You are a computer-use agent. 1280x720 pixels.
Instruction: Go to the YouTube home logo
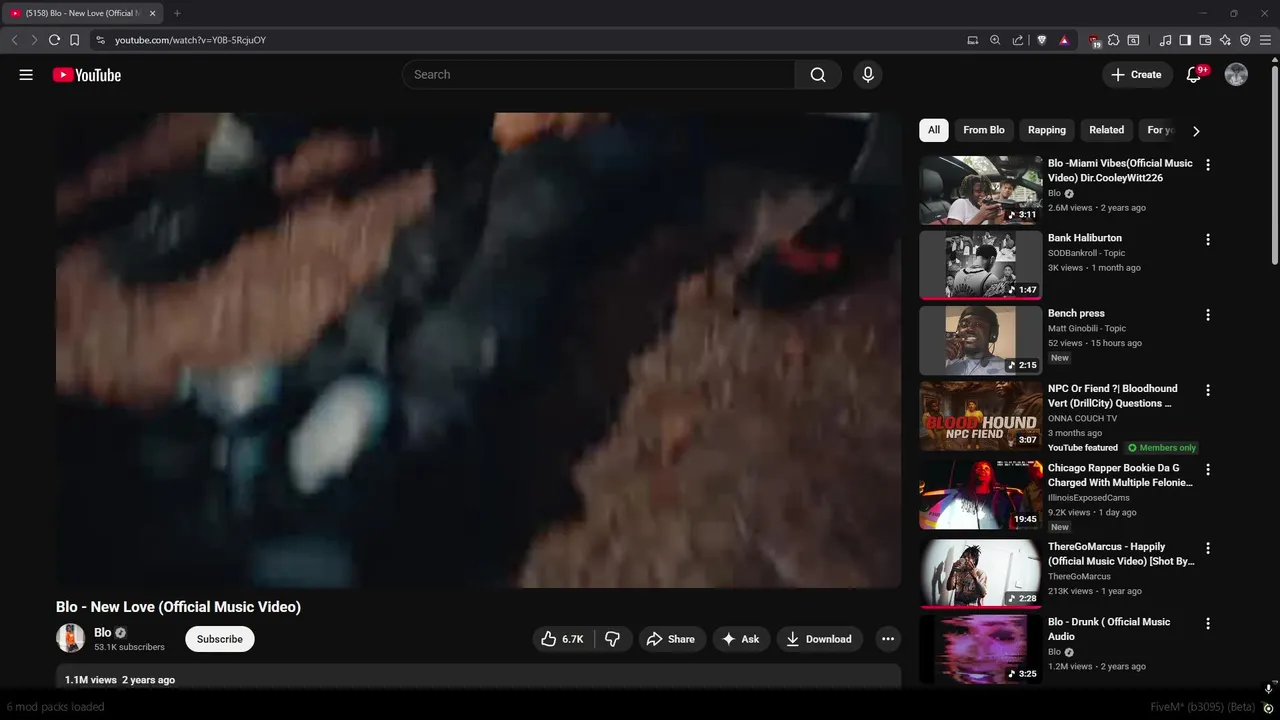coord(87,75)
